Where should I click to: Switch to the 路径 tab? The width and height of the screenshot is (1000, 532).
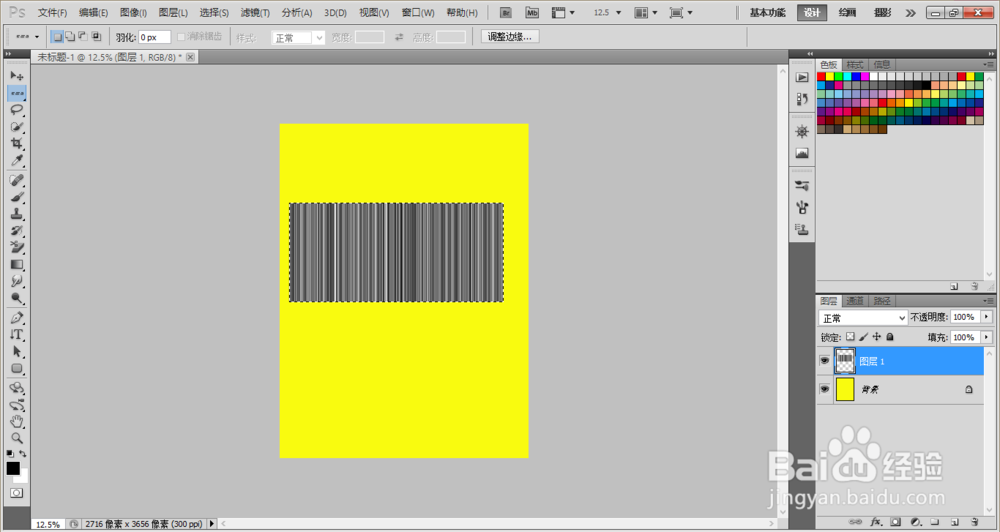tap(881, 300)
